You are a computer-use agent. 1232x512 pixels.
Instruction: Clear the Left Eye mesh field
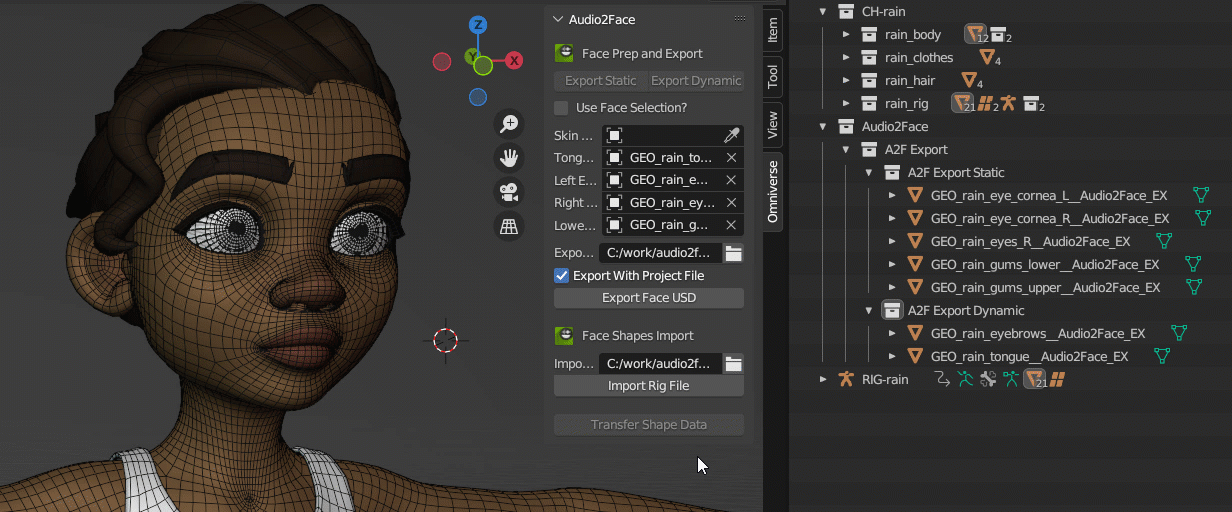(731, 180)
